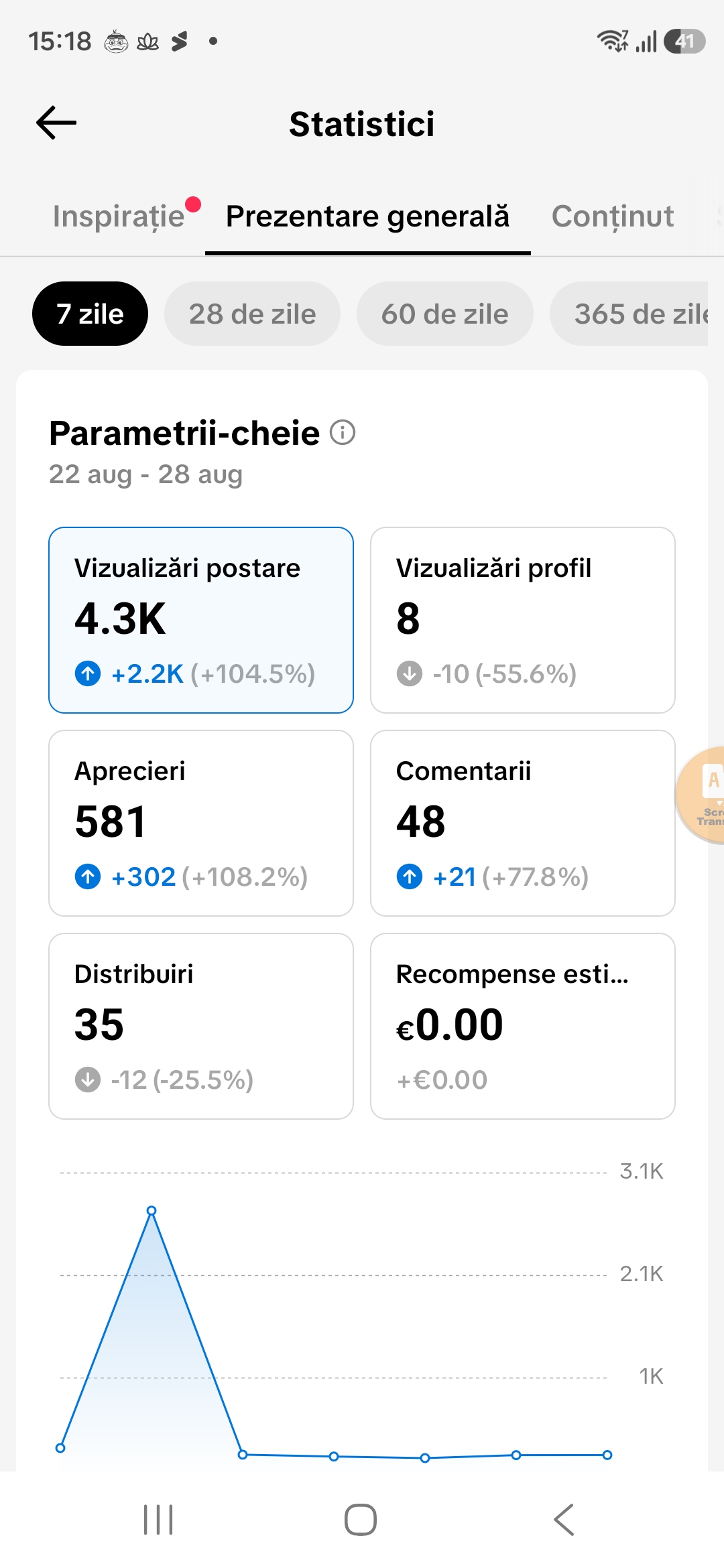Select the Comentarii metric card
724x1568 pixels.
click(523, 823)
